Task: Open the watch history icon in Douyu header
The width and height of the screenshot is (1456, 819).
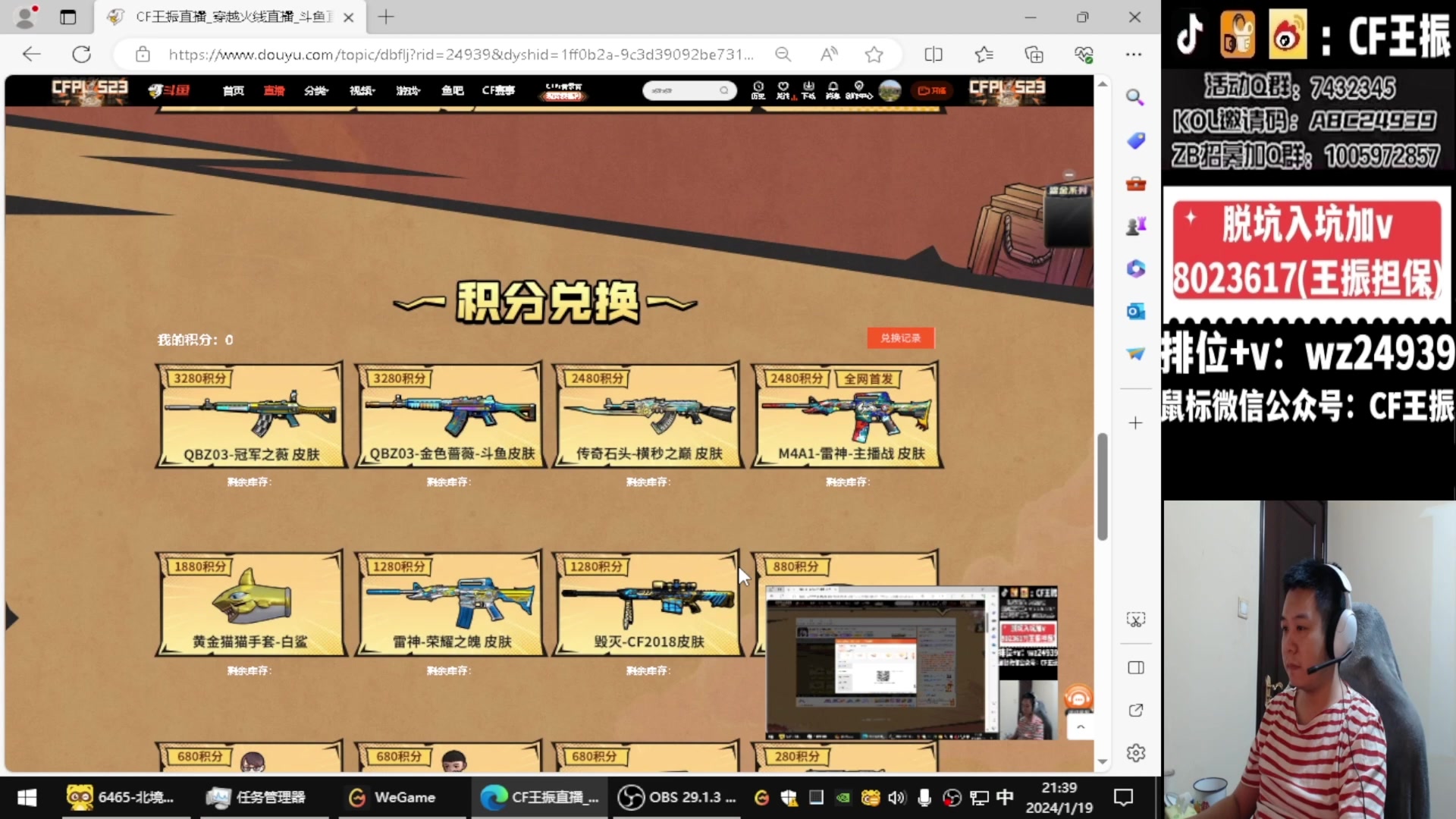Action: (758, 90)
